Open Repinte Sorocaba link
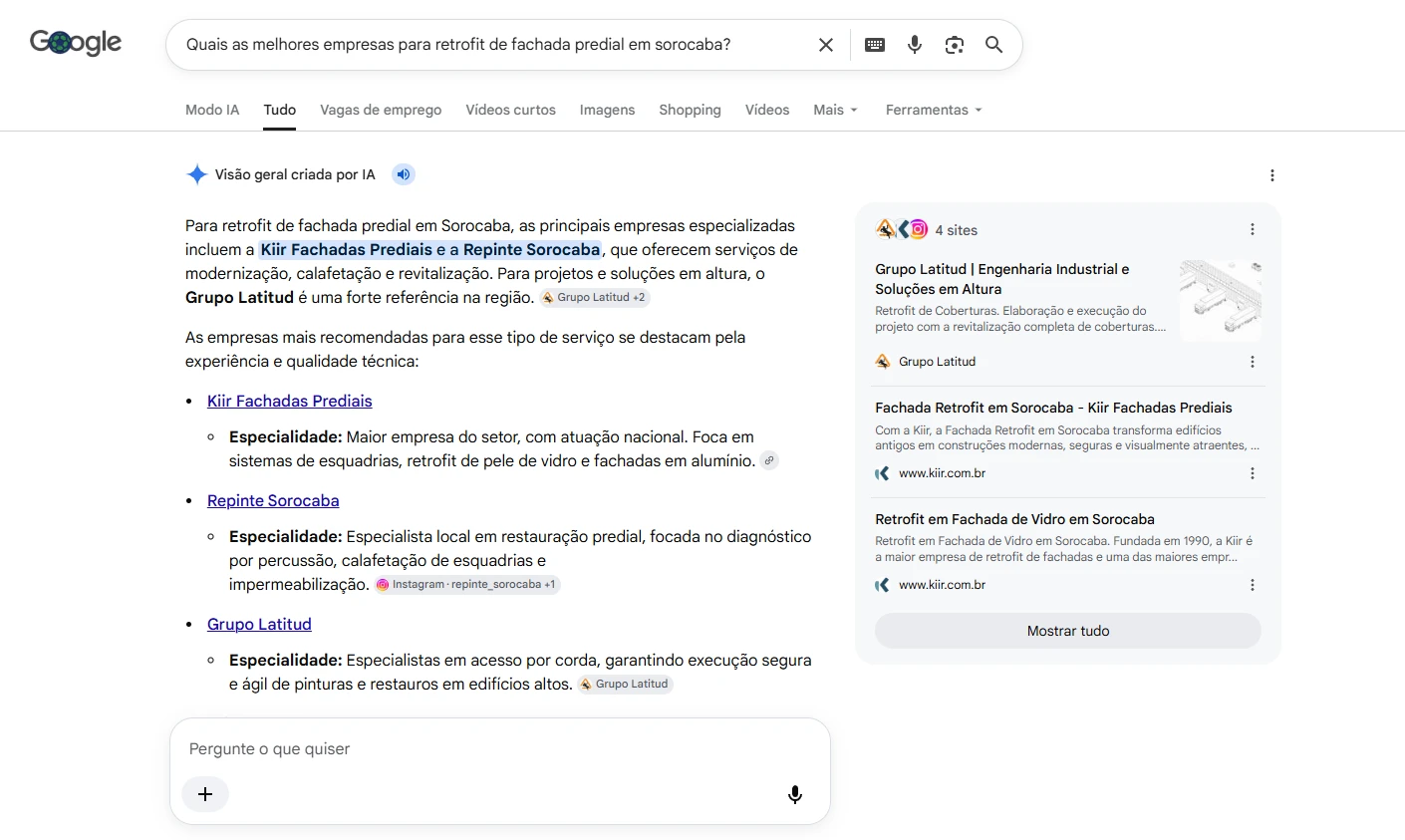The height and width of the screenshot is (840, 1405). pos(273,500)
